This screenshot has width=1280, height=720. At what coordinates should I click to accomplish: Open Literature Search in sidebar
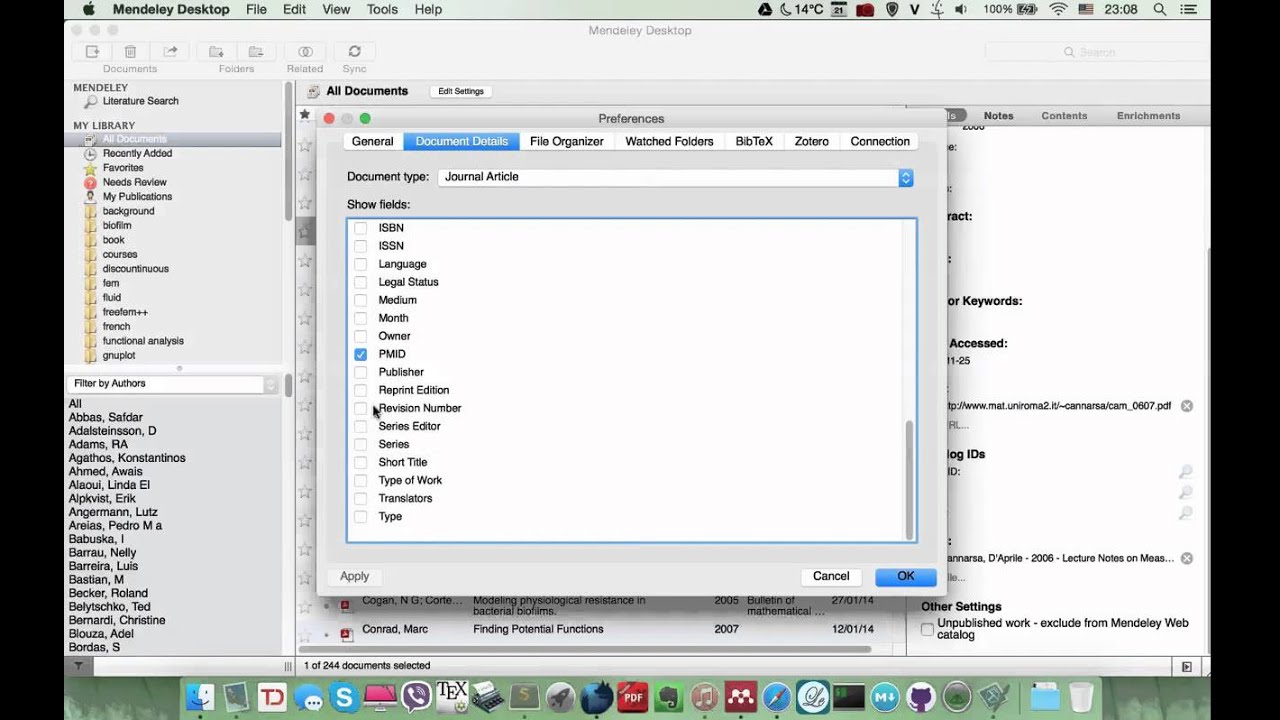140,101
